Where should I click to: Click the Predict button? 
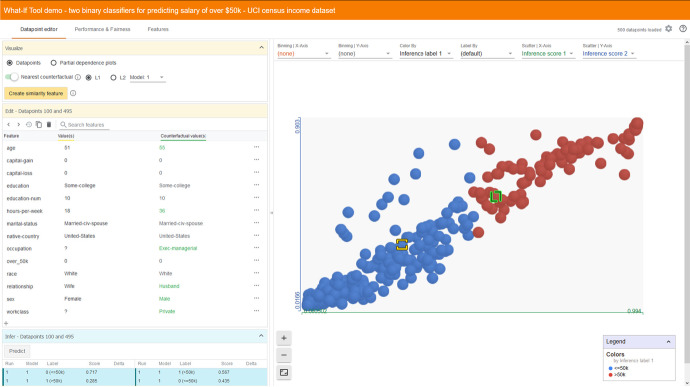point(17,351)
